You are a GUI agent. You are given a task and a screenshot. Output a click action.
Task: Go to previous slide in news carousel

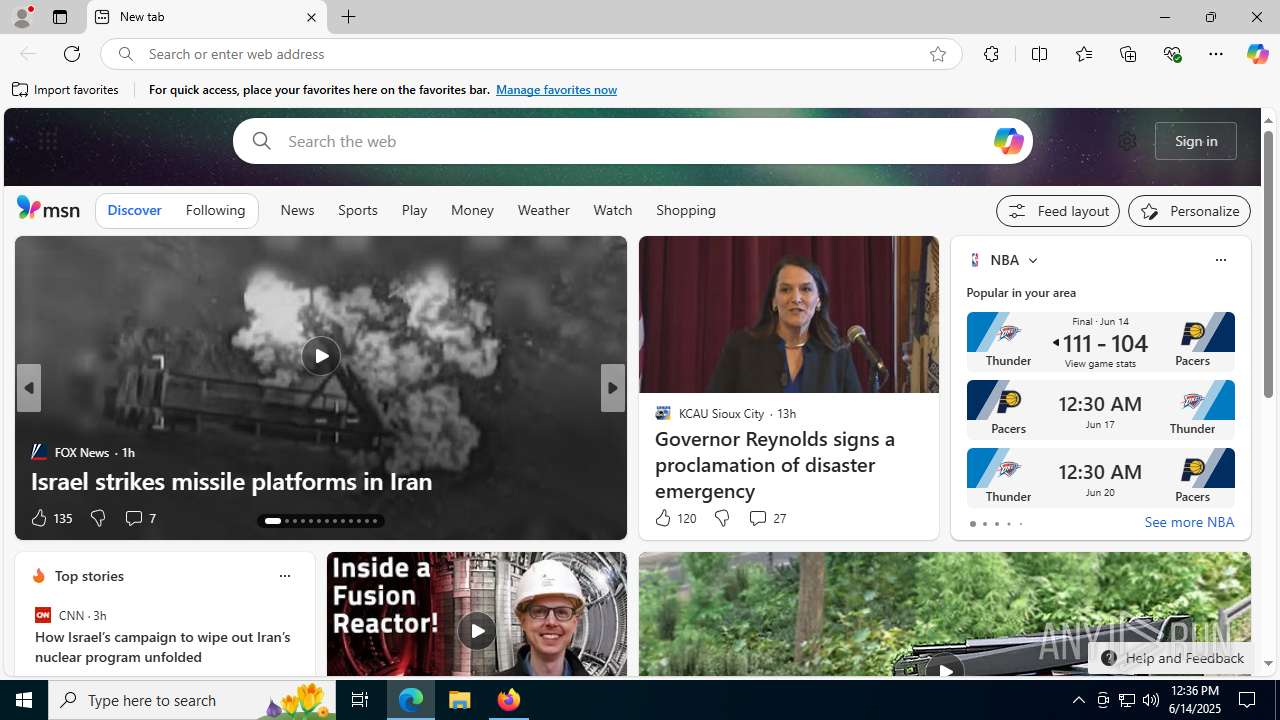point(28,388)
